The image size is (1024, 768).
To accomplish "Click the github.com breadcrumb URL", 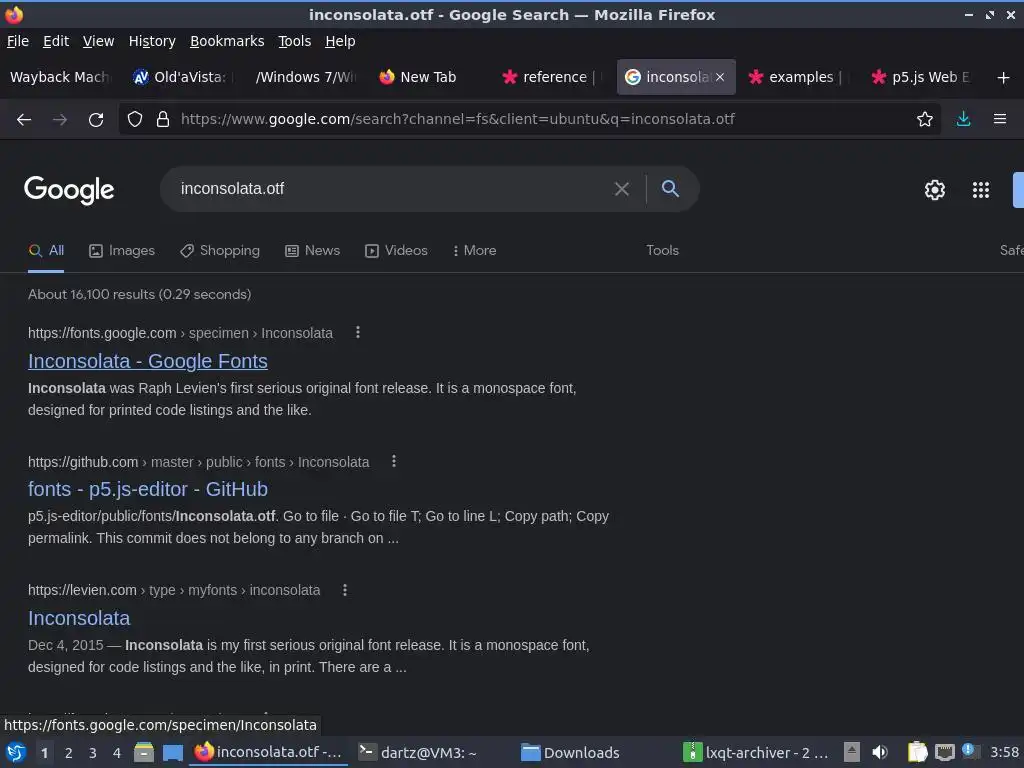I will point(199,462).
